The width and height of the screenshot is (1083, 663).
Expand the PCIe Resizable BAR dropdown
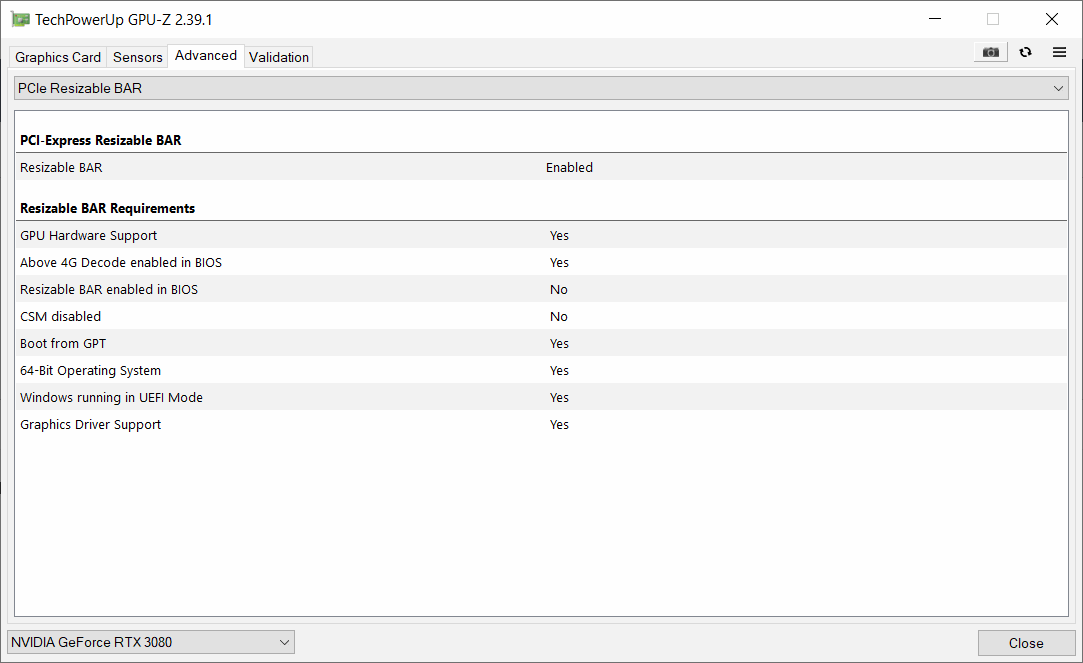542,88
